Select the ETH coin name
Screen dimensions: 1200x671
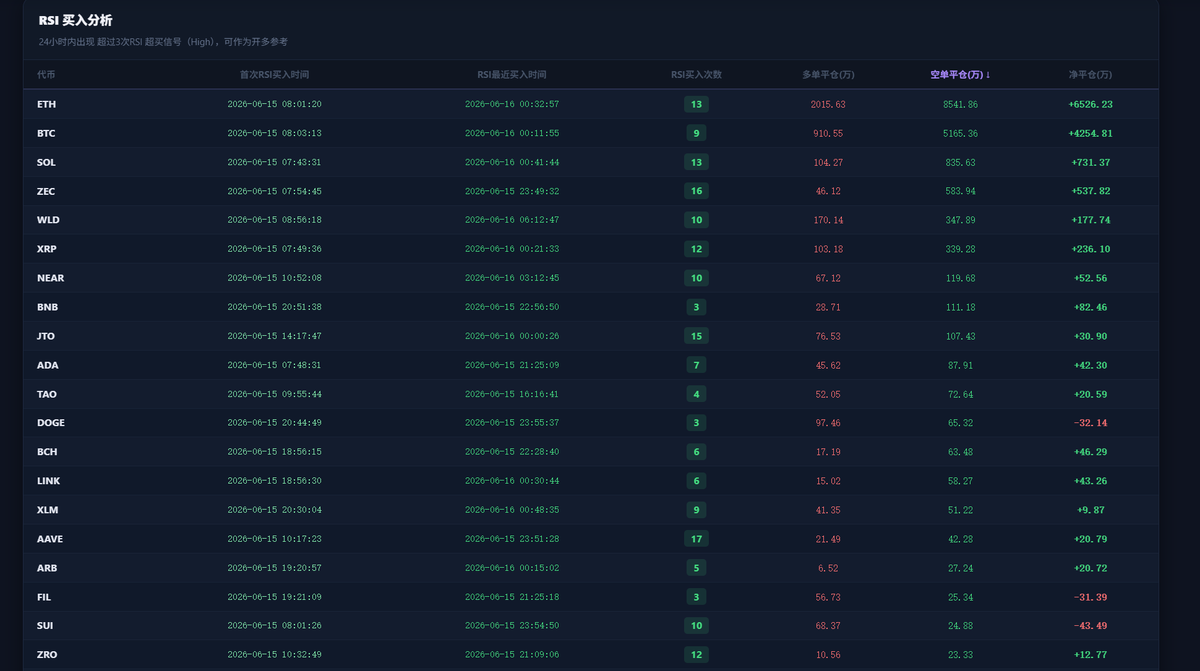click(46, 104)
